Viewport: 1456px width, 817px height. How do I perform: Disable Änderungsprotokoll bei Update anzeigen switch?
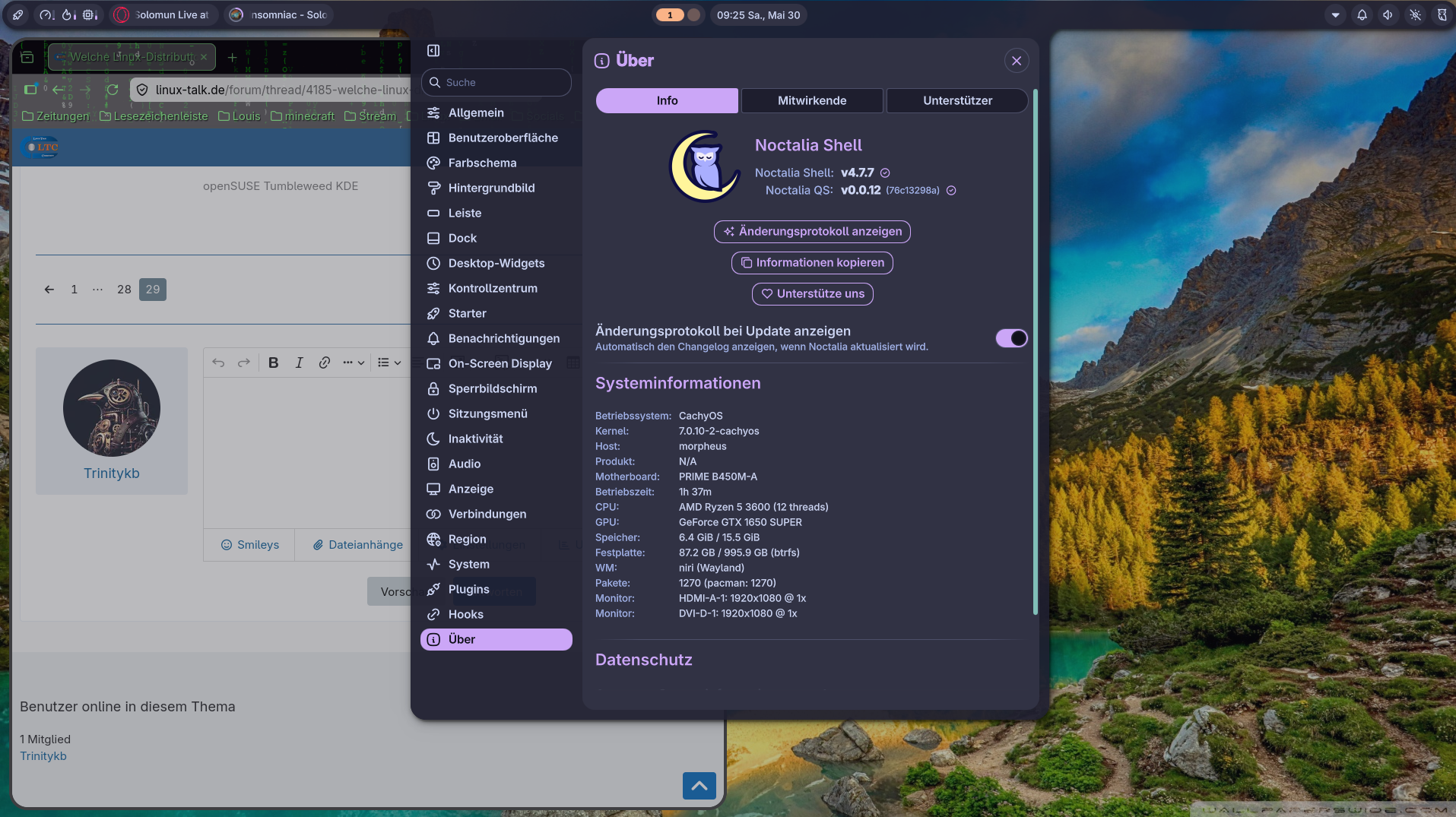click(x=1011, y=338)
